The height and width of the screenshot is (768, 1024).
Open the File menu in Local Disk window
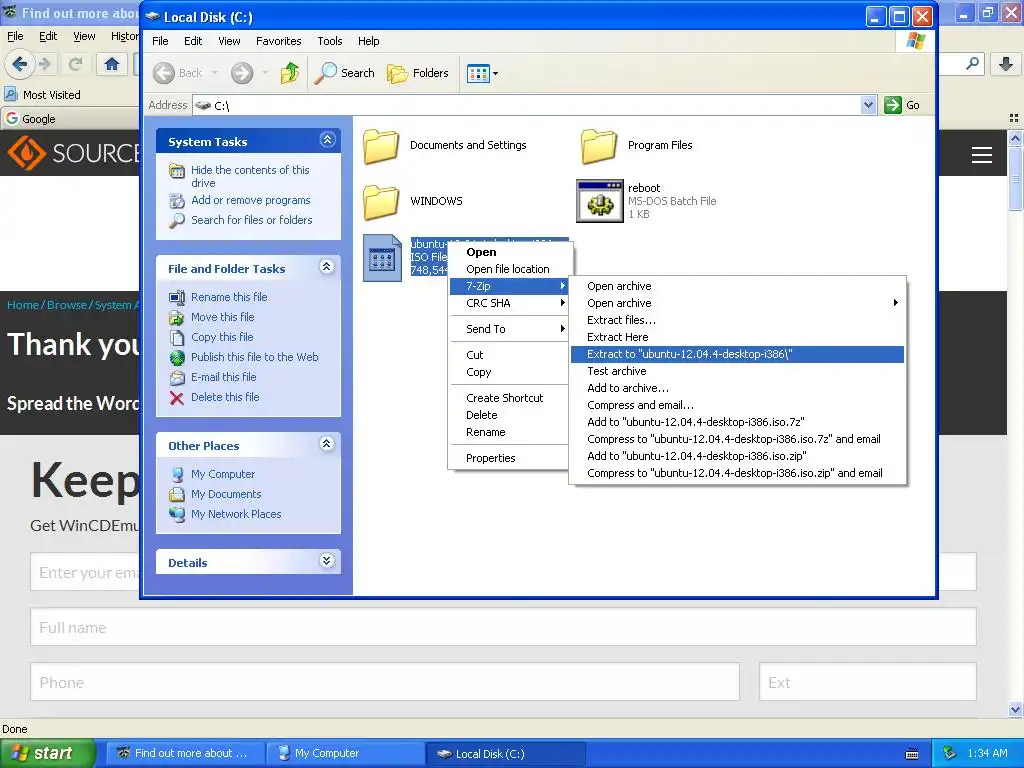pos(160,41)
